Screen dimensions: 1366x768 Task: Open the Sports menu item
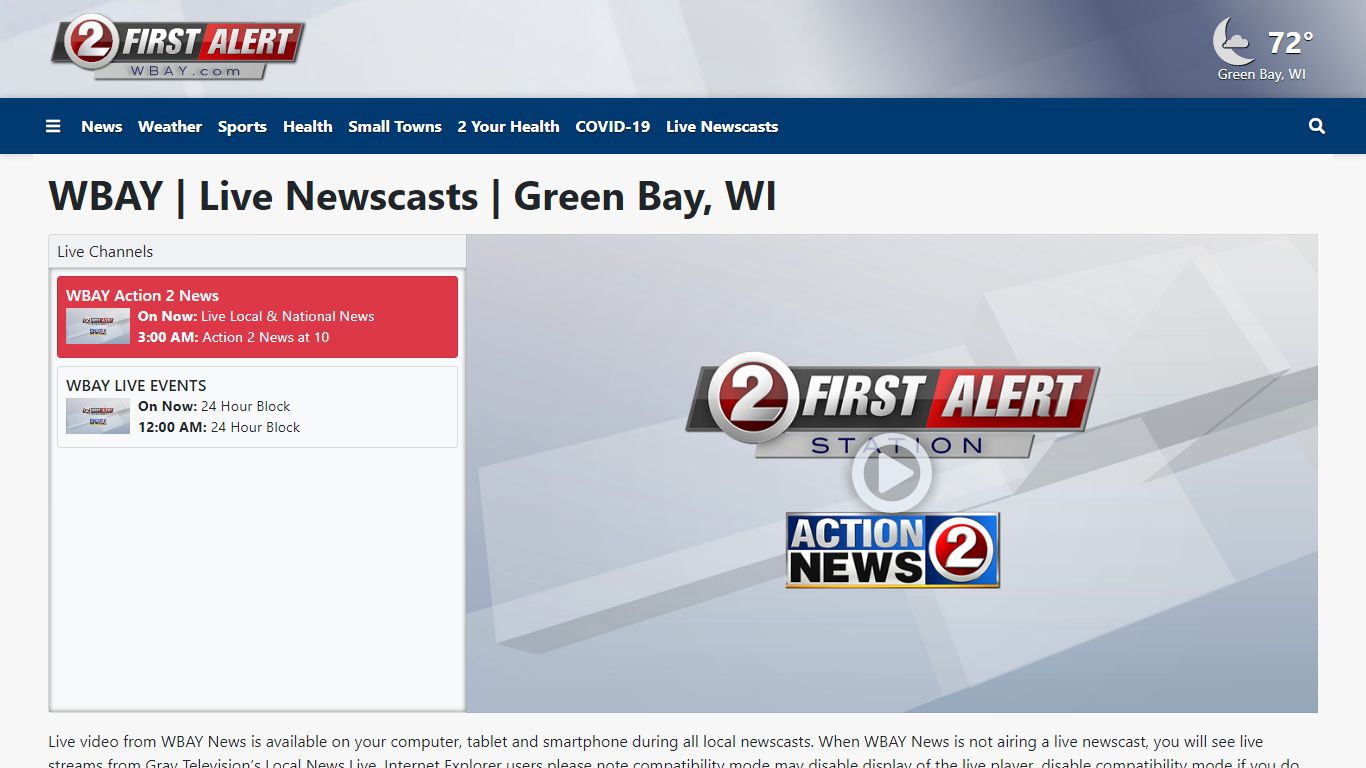[x=242, y=126]
